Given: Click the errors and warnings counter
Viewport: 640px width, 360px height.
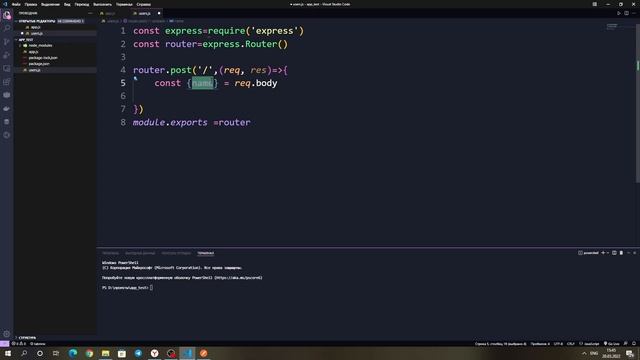Looking at the screenshot, I should point(19,344).
